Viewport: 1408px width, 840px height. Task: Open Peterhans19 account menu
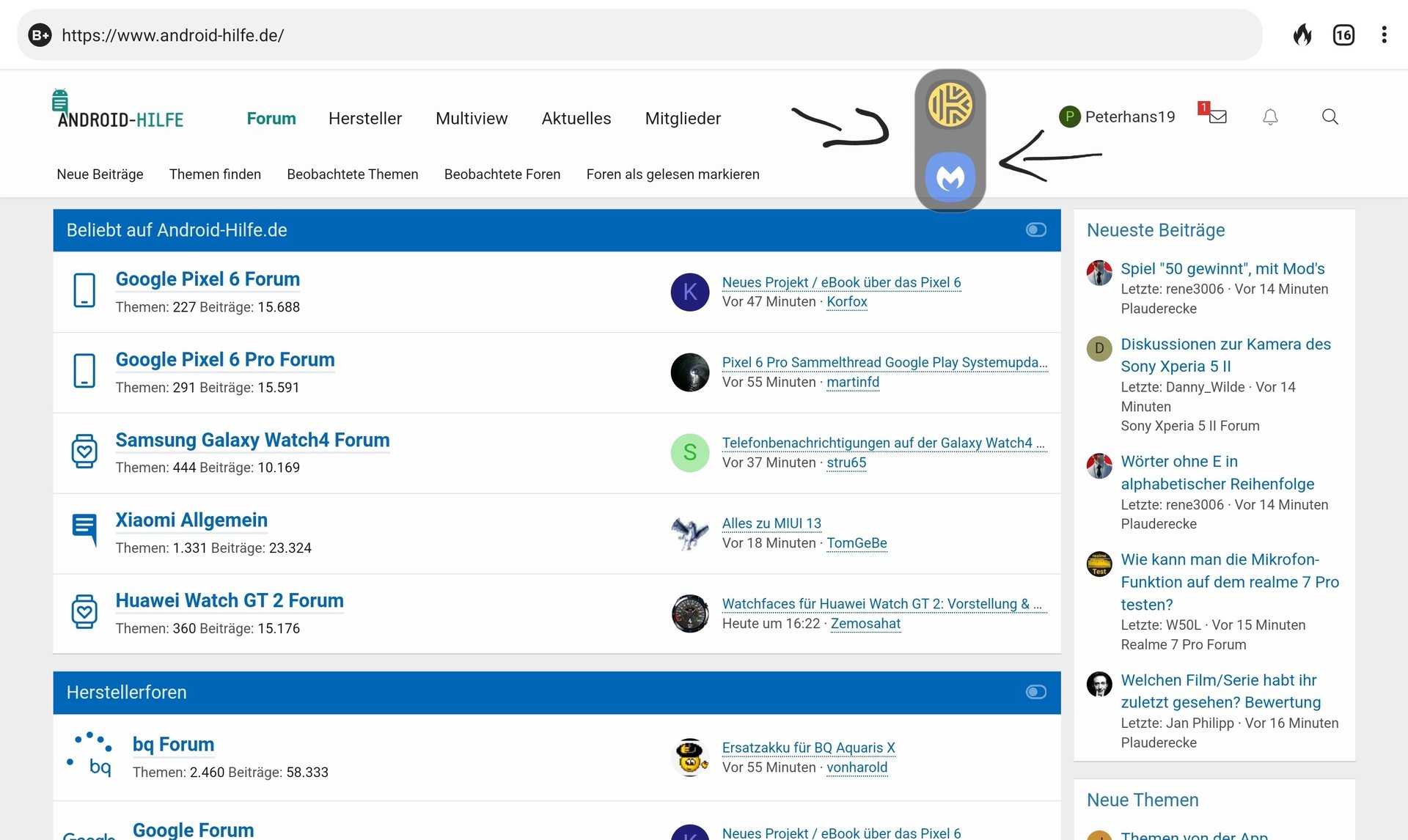(x=1117, y=117)
